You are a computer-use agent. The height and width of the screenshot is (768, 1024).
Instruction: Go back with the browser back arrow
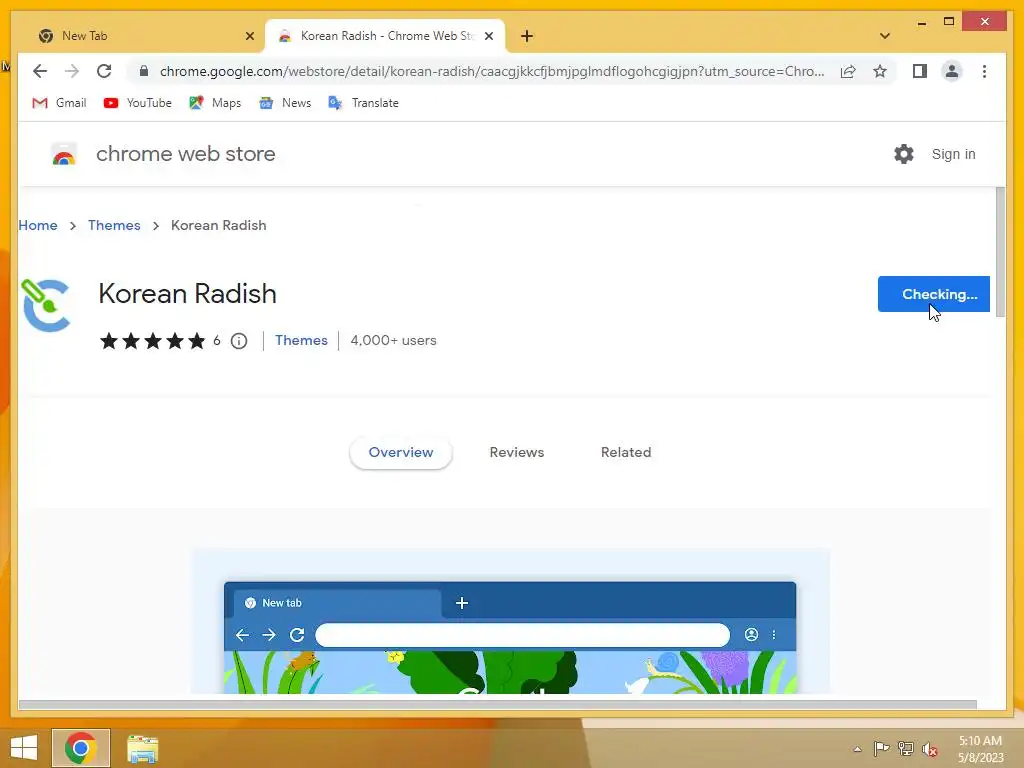[x=40, y=71]
